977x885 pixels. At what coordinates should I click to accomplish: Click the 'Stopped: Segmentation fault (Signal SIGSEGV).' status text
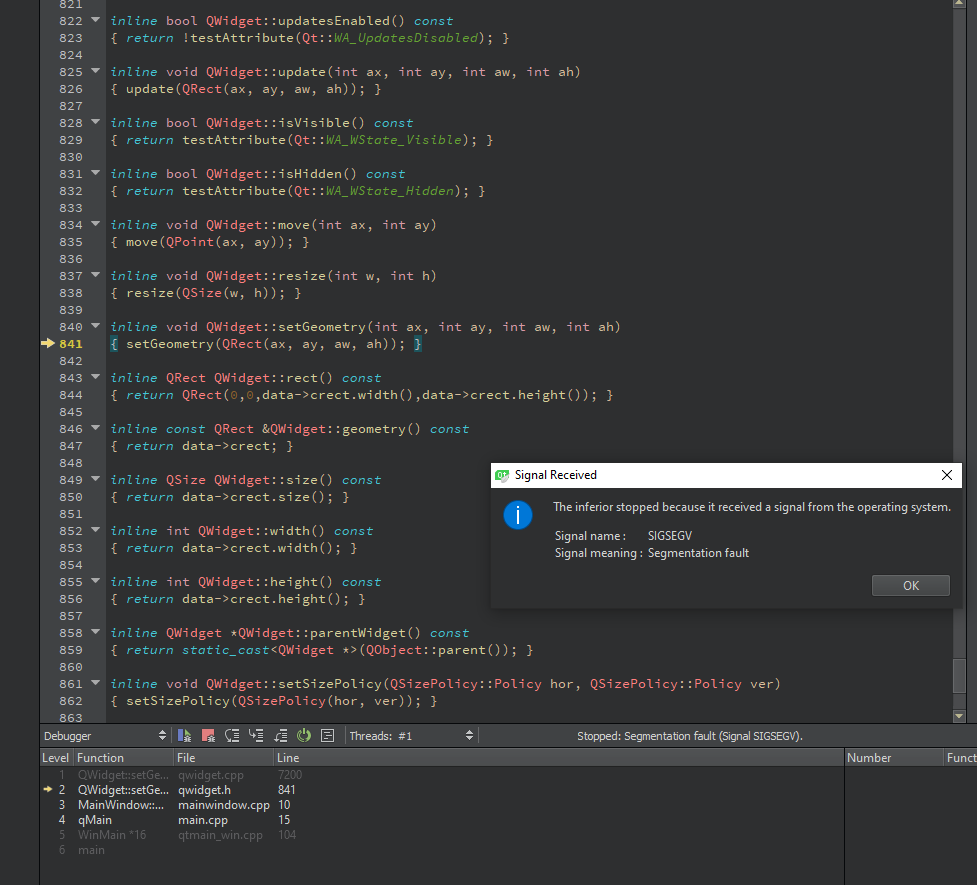click(690, 736)
